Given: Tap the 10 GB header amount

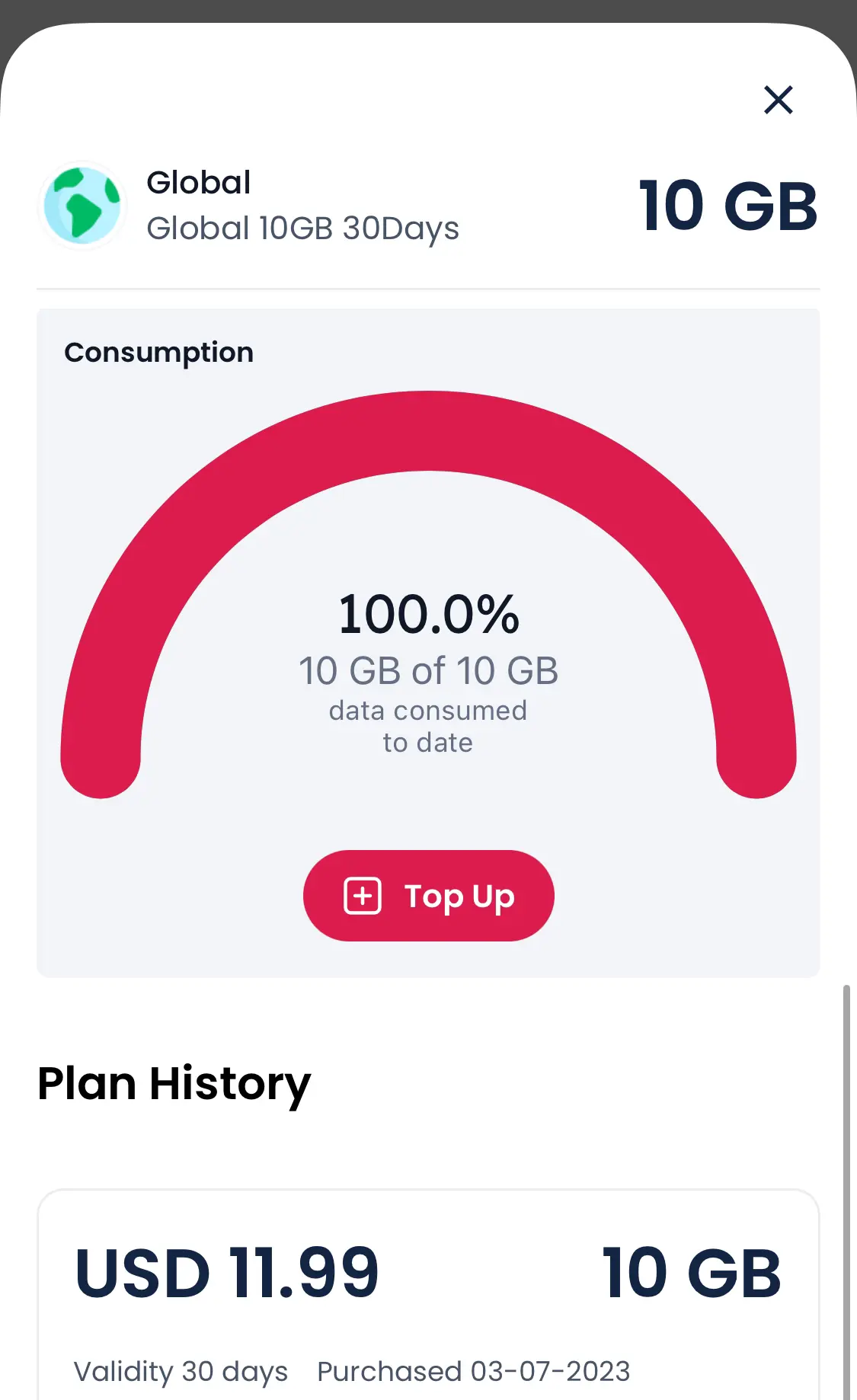Looking at the screenshot, I should tap(728, 206).
